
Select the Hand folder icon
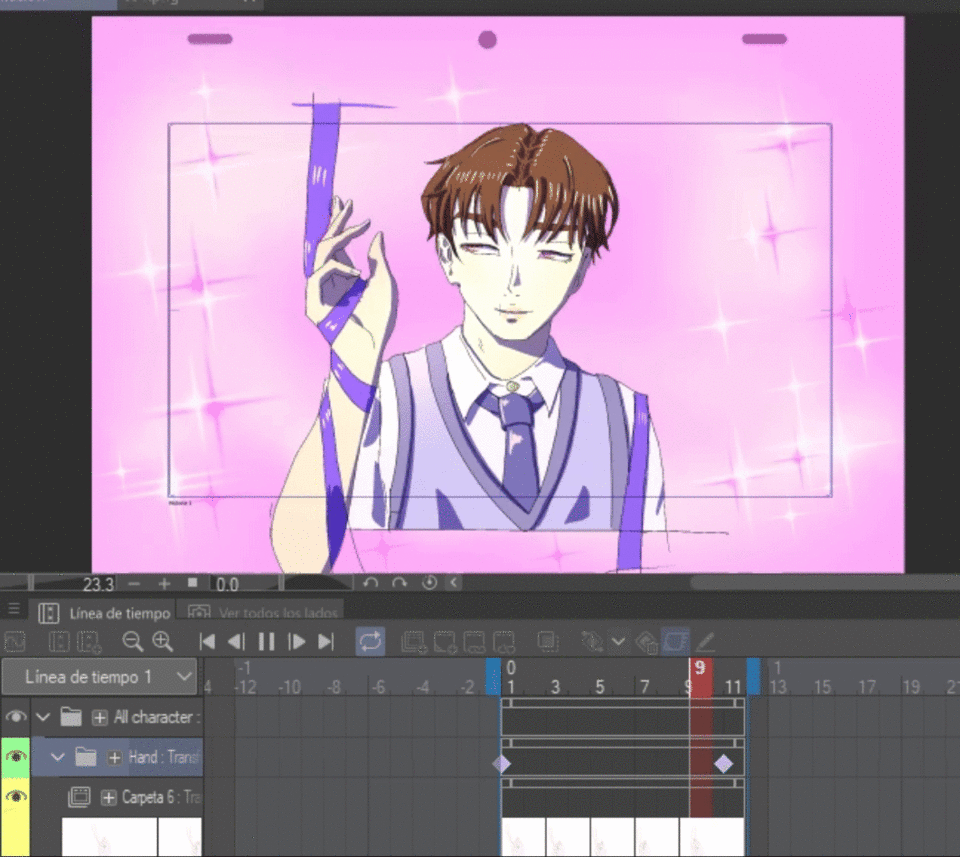click(x=86, y=757)
